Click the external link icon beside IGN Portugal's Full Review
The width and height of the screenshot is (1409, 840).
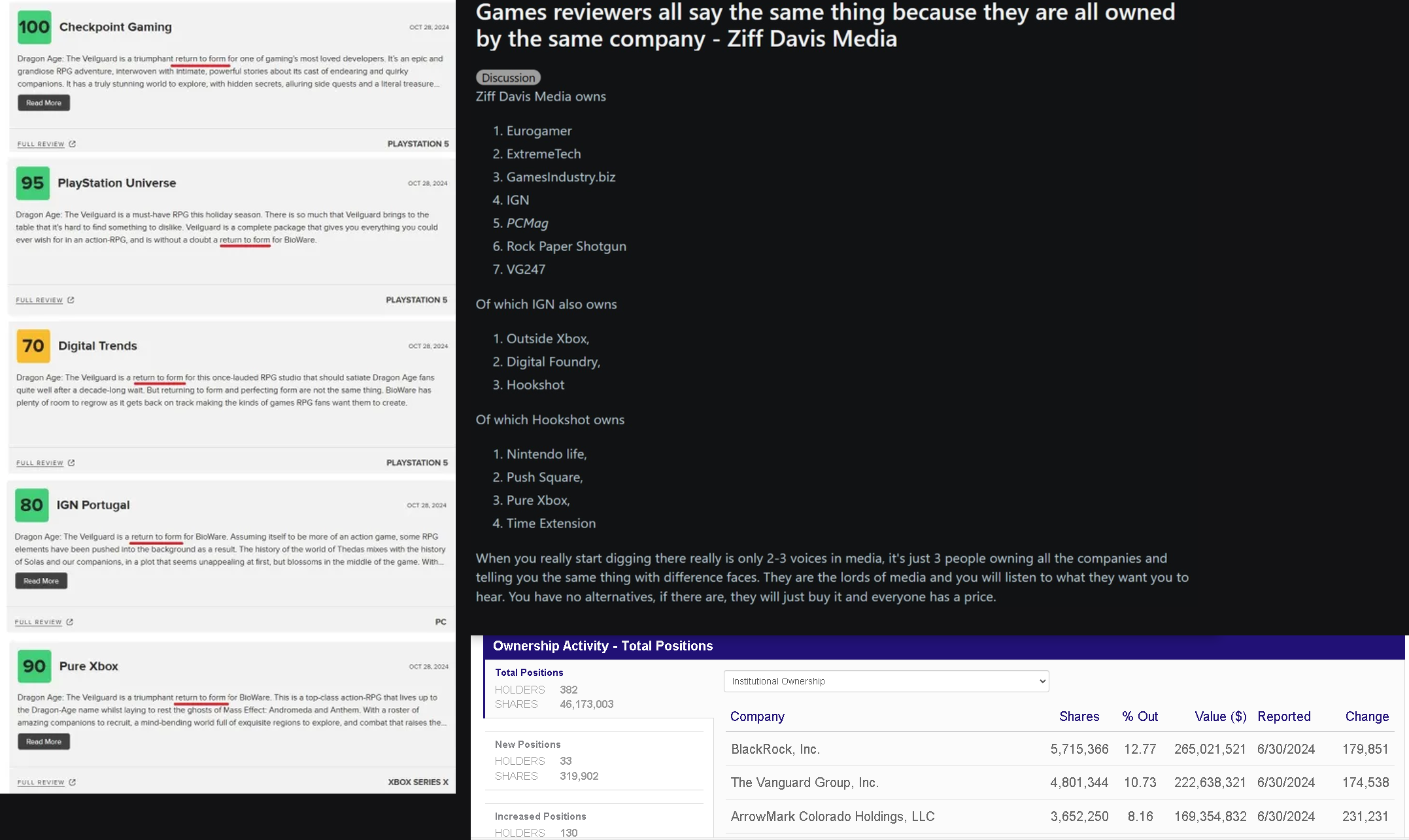point(69,622)
